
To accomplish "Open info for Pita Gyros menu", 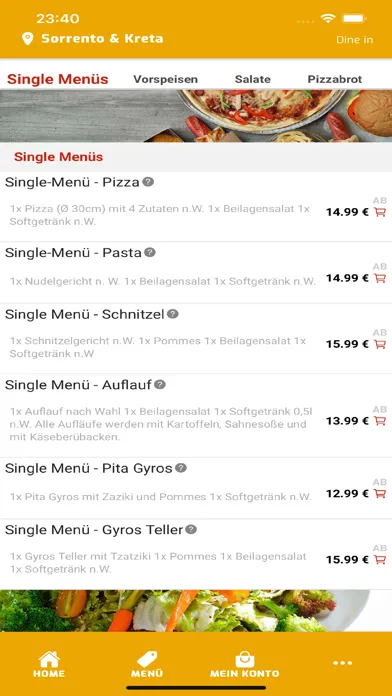I will click(181, 468).
